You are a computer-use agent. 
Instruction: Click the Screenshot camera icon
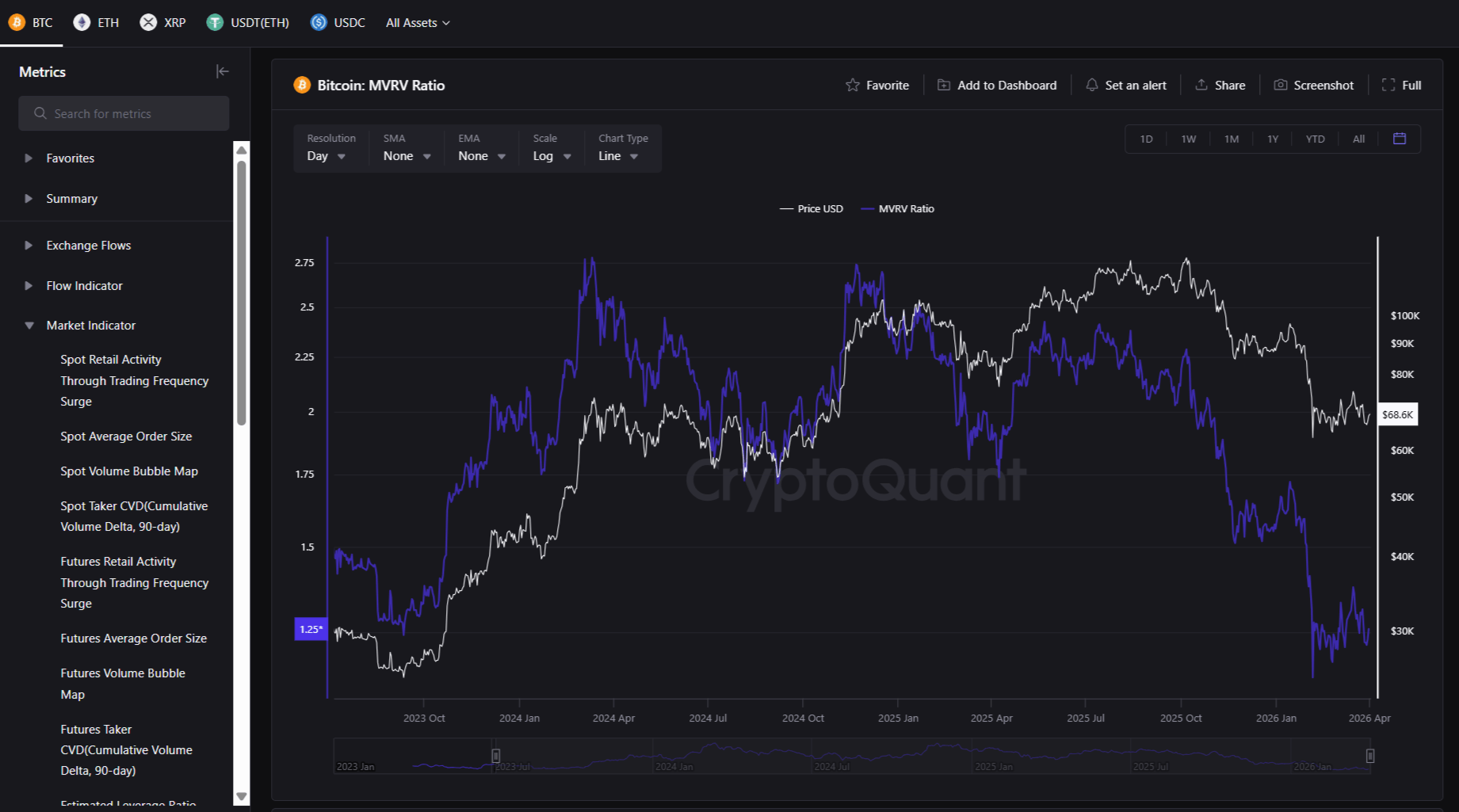pos(1280,85)
